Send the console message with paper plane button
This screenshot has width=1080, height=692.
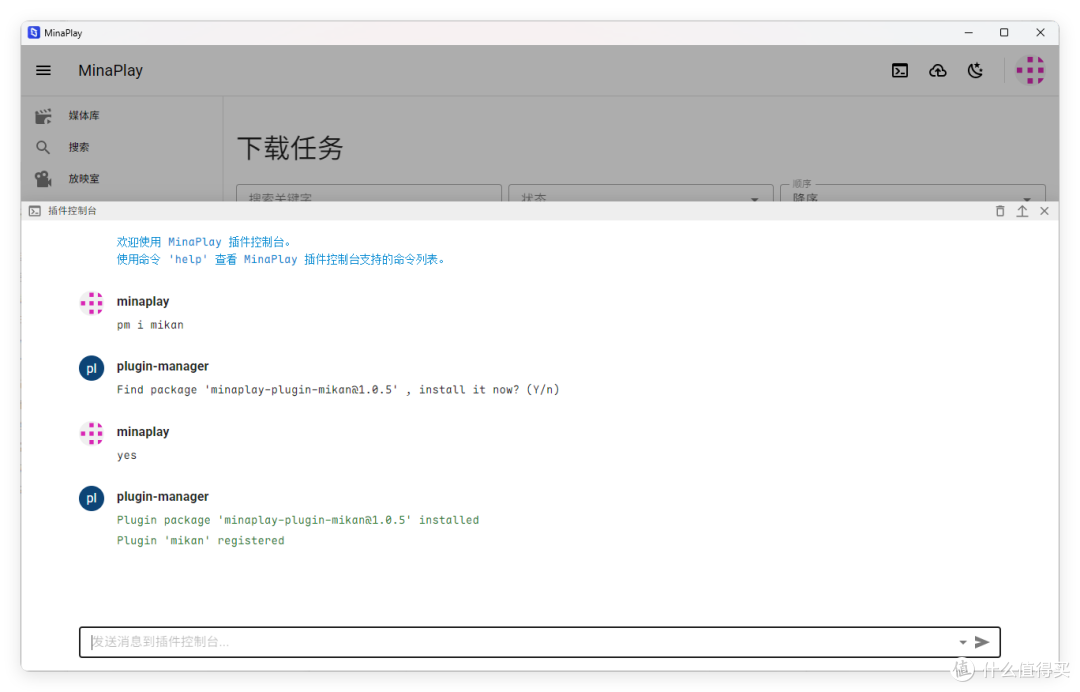click(982, 641)
